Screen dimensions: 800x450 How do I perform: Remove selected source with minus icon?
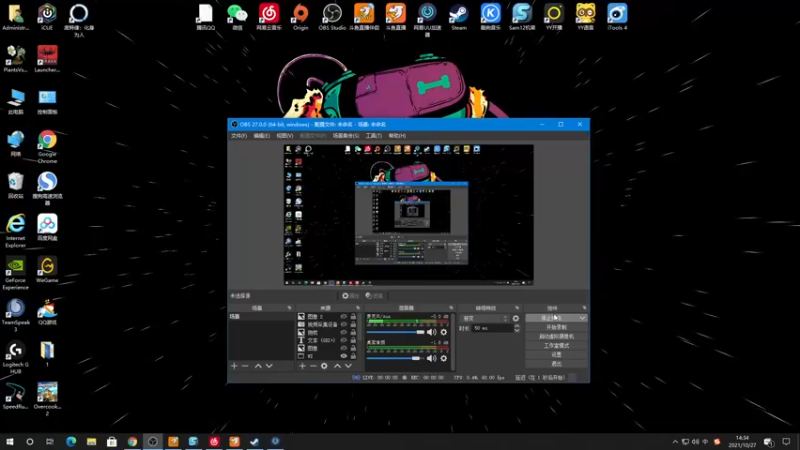pyautogui.click(x=313, y=366)
